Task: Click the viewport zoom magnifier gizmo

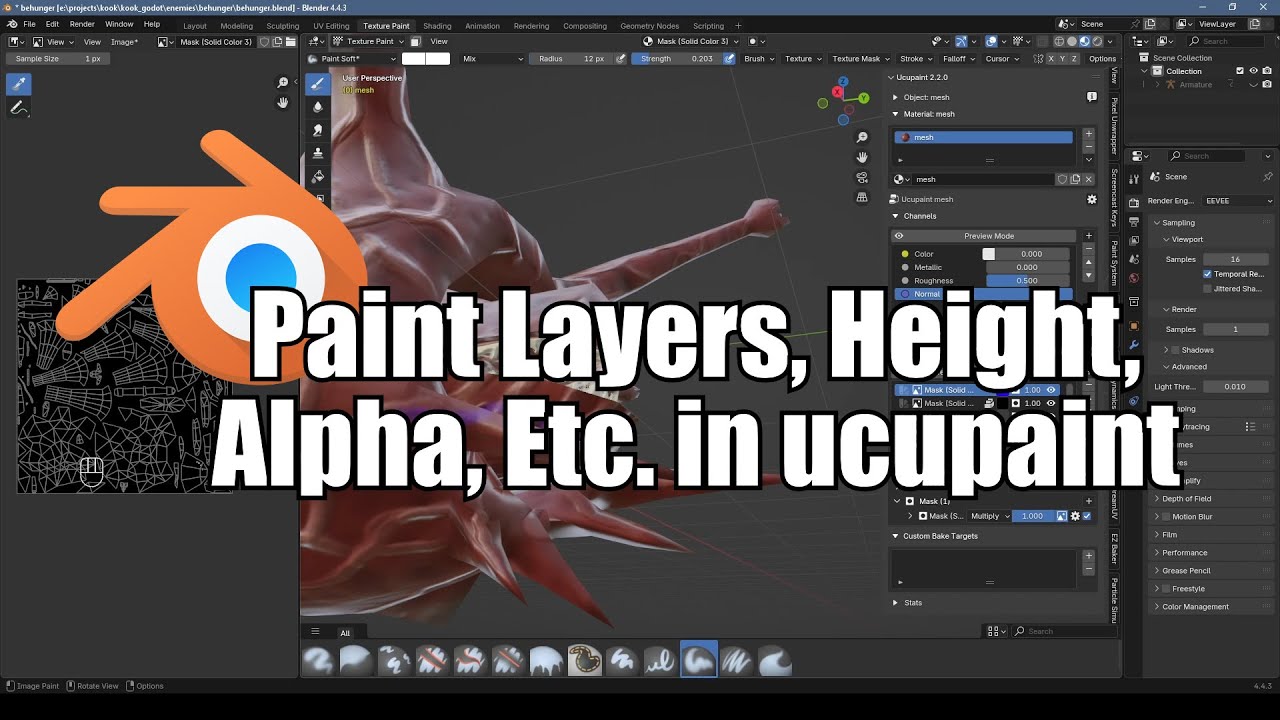Action: click(x=862, y=137)
